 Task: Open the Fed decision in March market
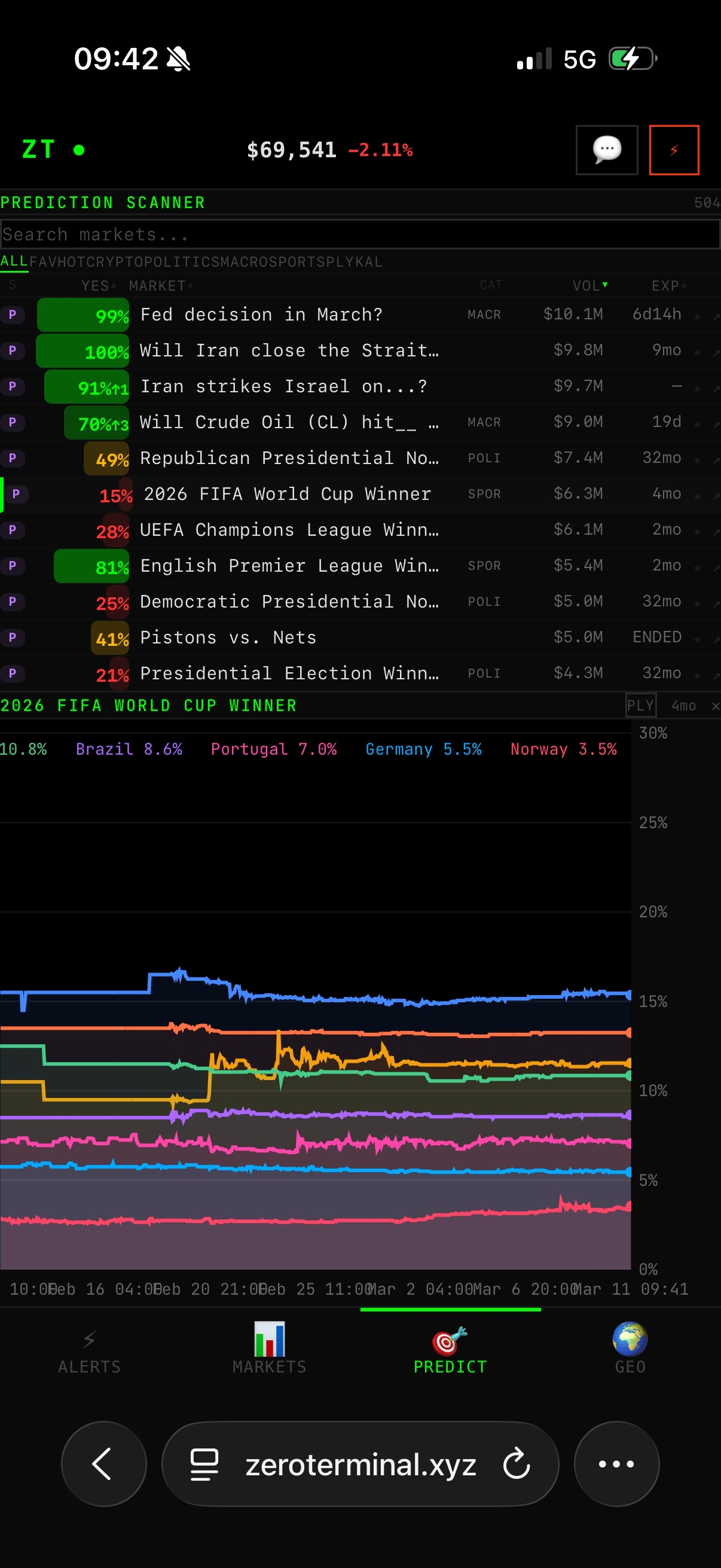[x=360, y=315]
